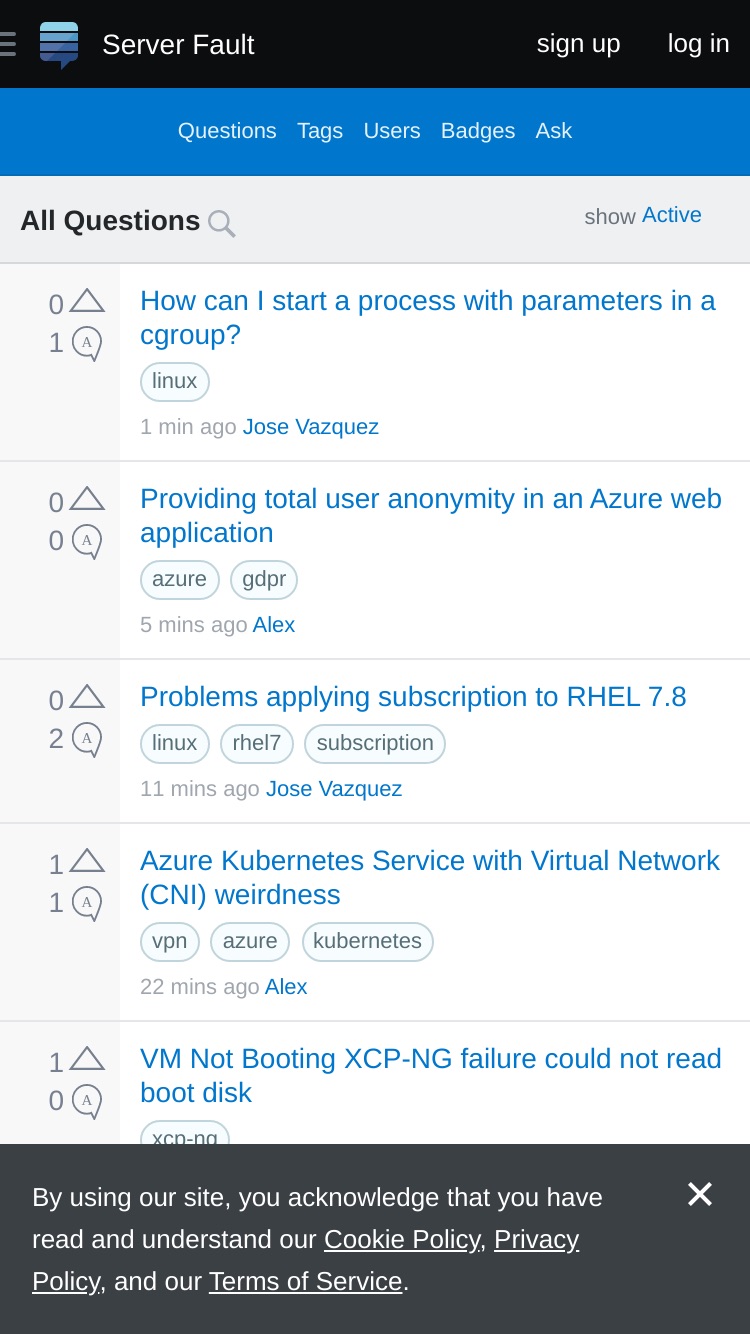Screen dimensions: 750x1334
Task: Click the answer bubble for Azure anonymity question
Action: pyautogui.click(x=87, y=541)
